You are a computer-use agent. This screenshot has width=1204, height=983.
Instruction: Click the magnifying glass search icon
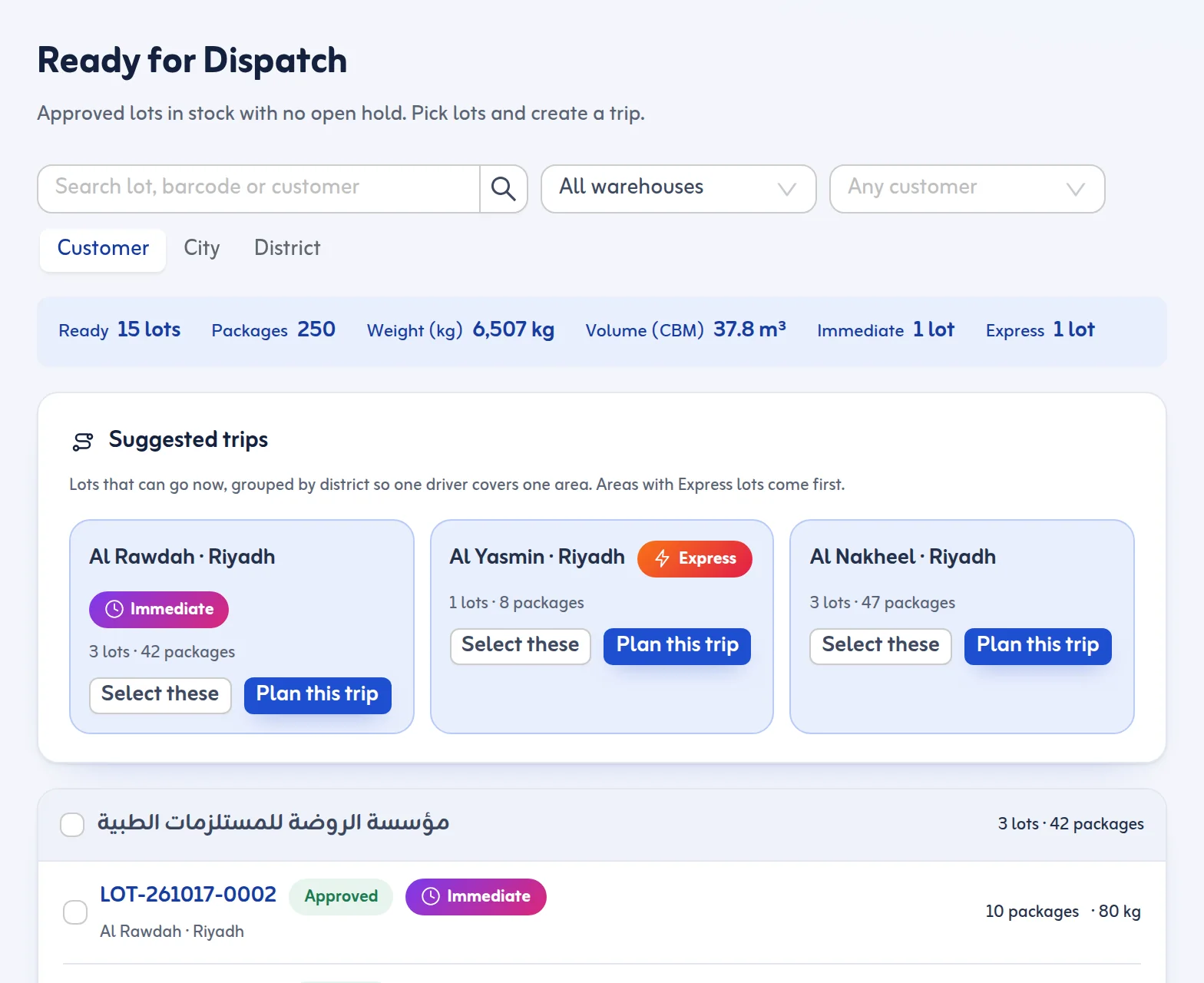pyautogui.click(x=504, y=189)
